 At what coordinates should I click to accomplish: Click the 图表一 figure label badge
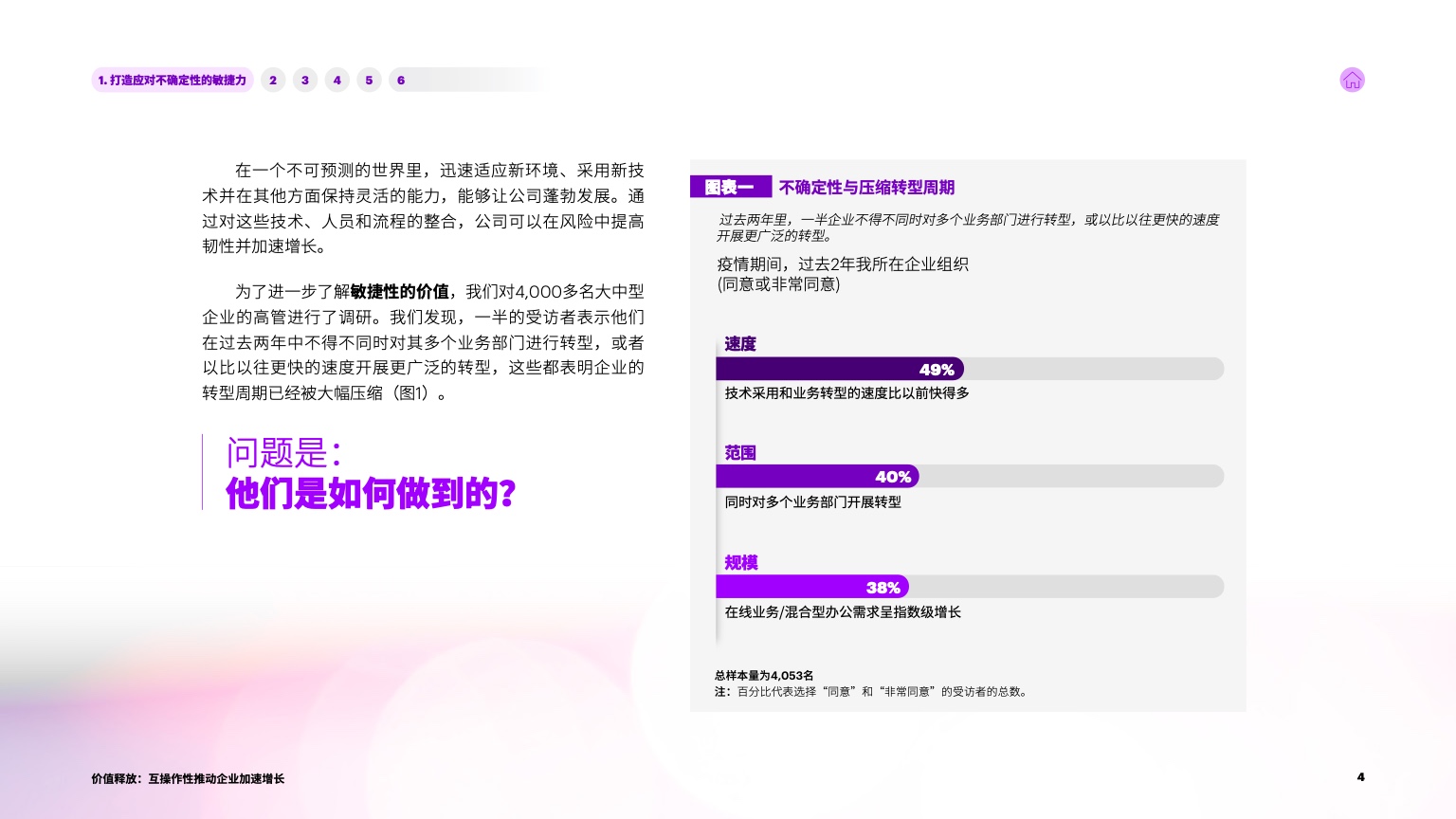730,188
